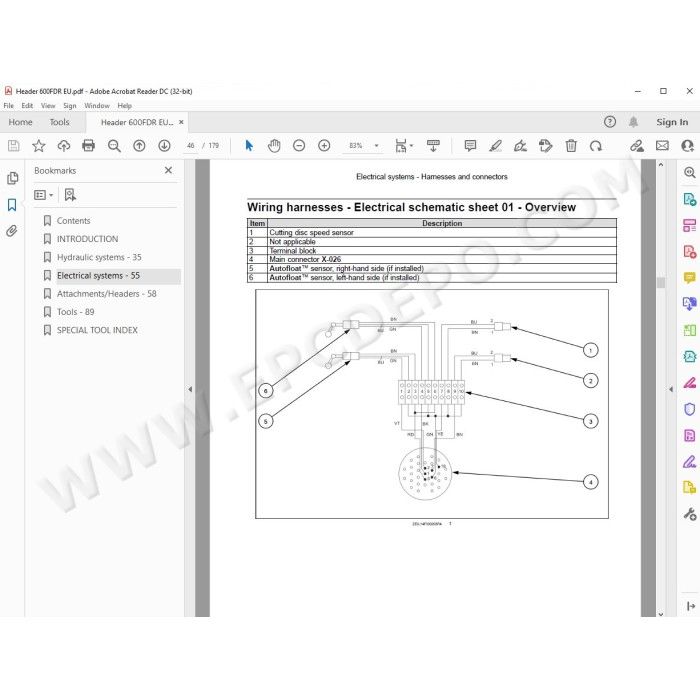This screenshot has width=700, height=700.
Task: Jump to Attachments/Headers - 58 bookmark
Action: tap(106, 294)
